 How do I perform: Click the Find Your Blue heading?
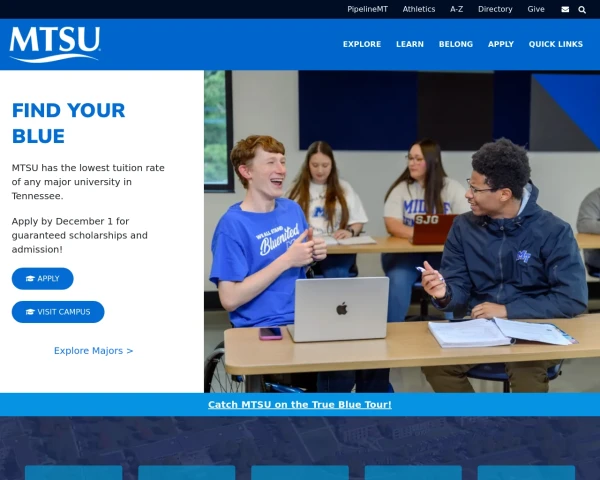pos(68,123)
